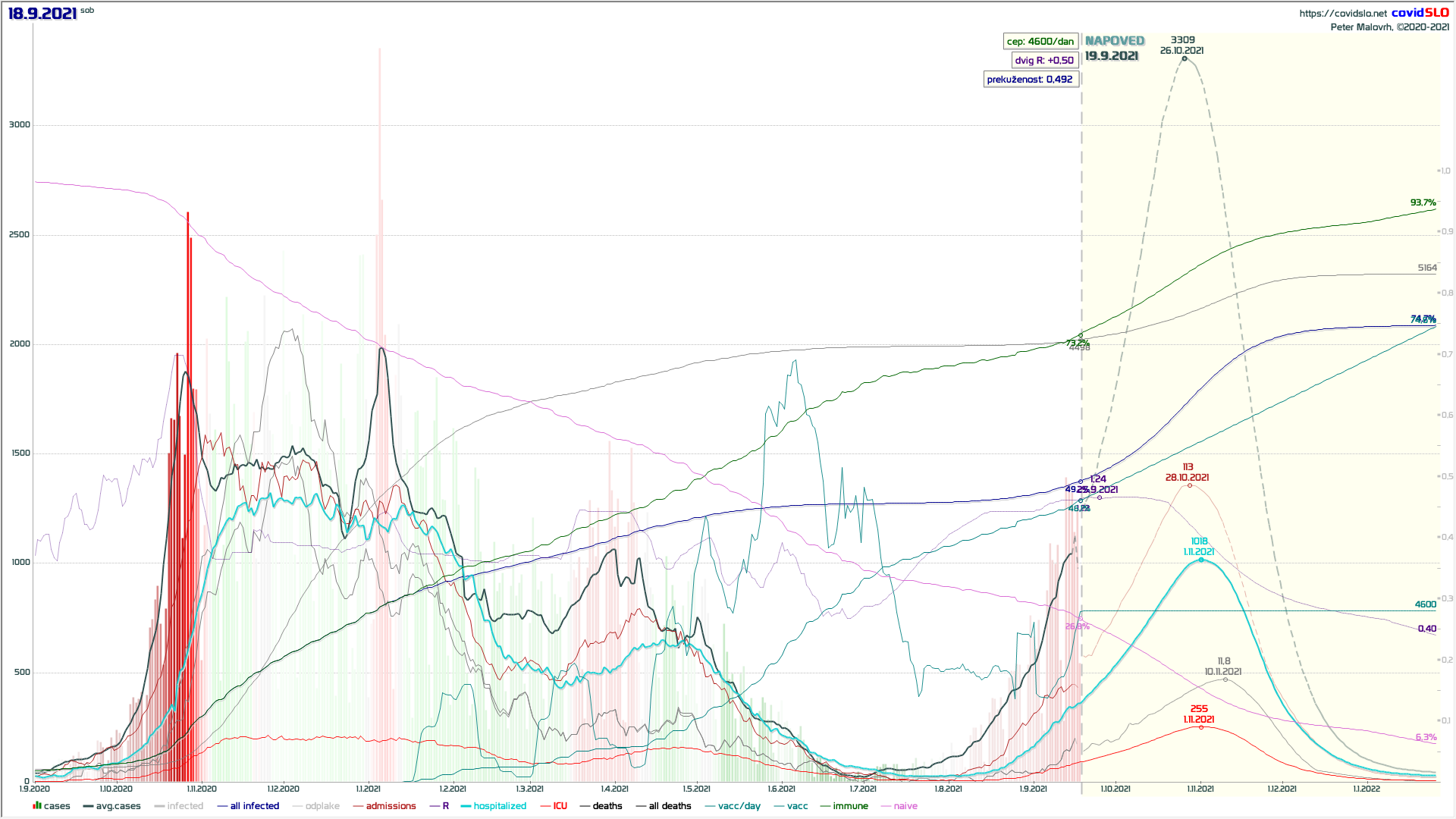Click the 1018 hospitalized peak marker

click(1200, 560)
